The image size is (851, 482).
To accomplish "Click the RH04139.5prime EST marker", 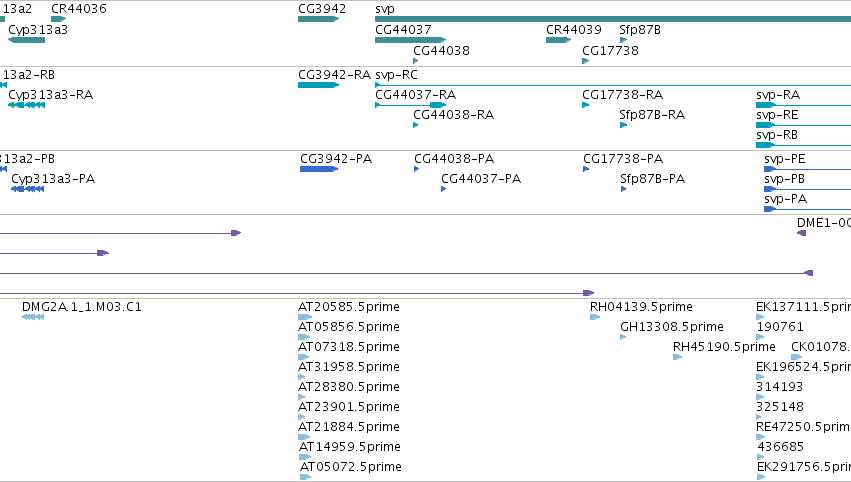I will coord(595,317).
